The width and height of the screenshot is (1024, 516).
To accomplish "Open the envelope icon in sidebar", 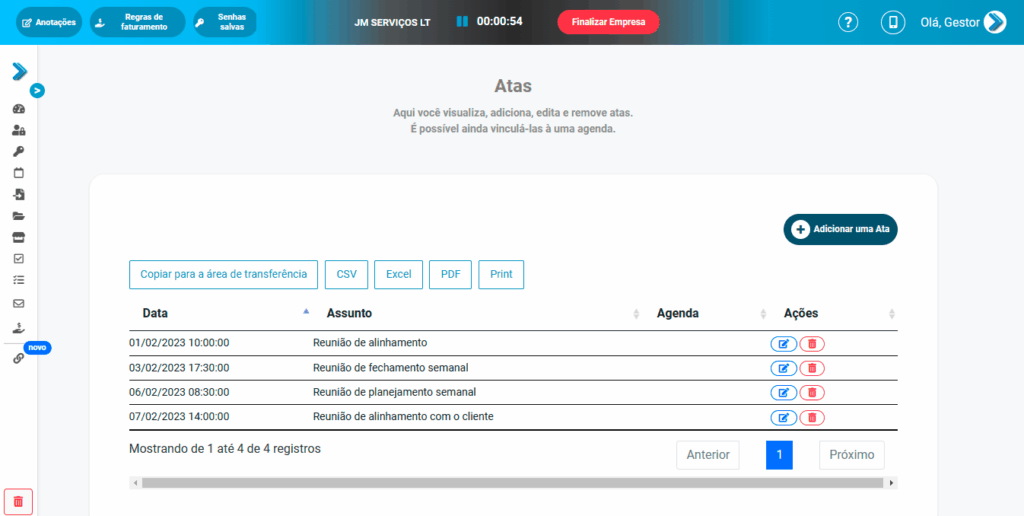I will (x=18, y=304).
